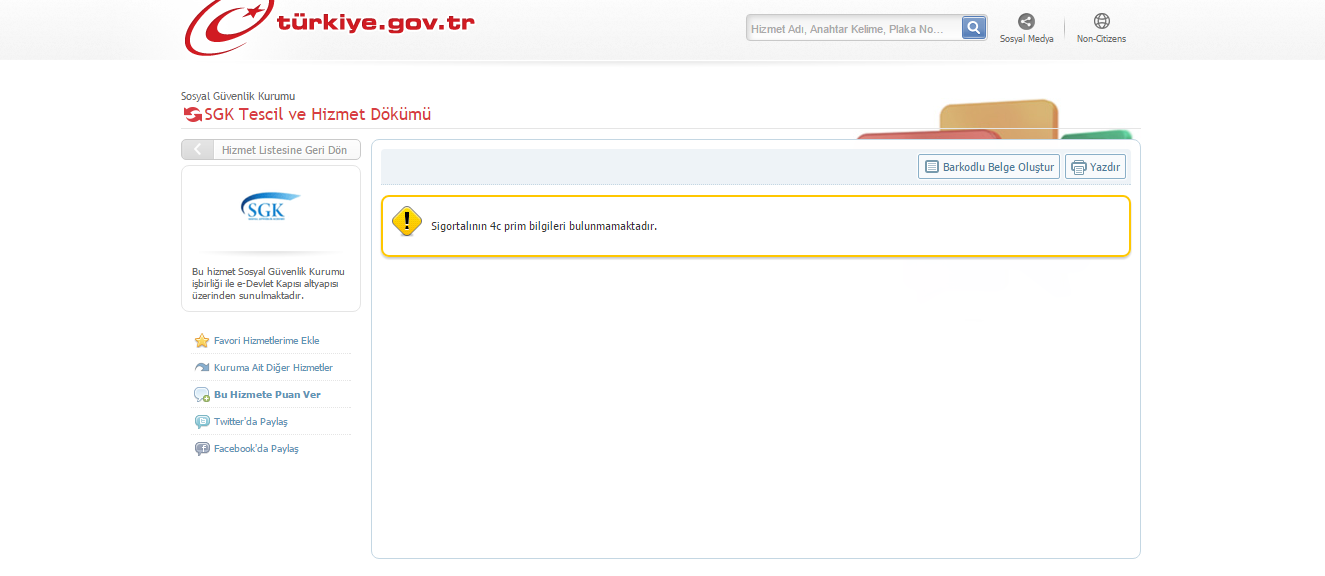Image resolution: width=1325 pixels, height=576 pixels.
Task: Click in the Hizmet Adı search field
Action: (x=854, y=28)
